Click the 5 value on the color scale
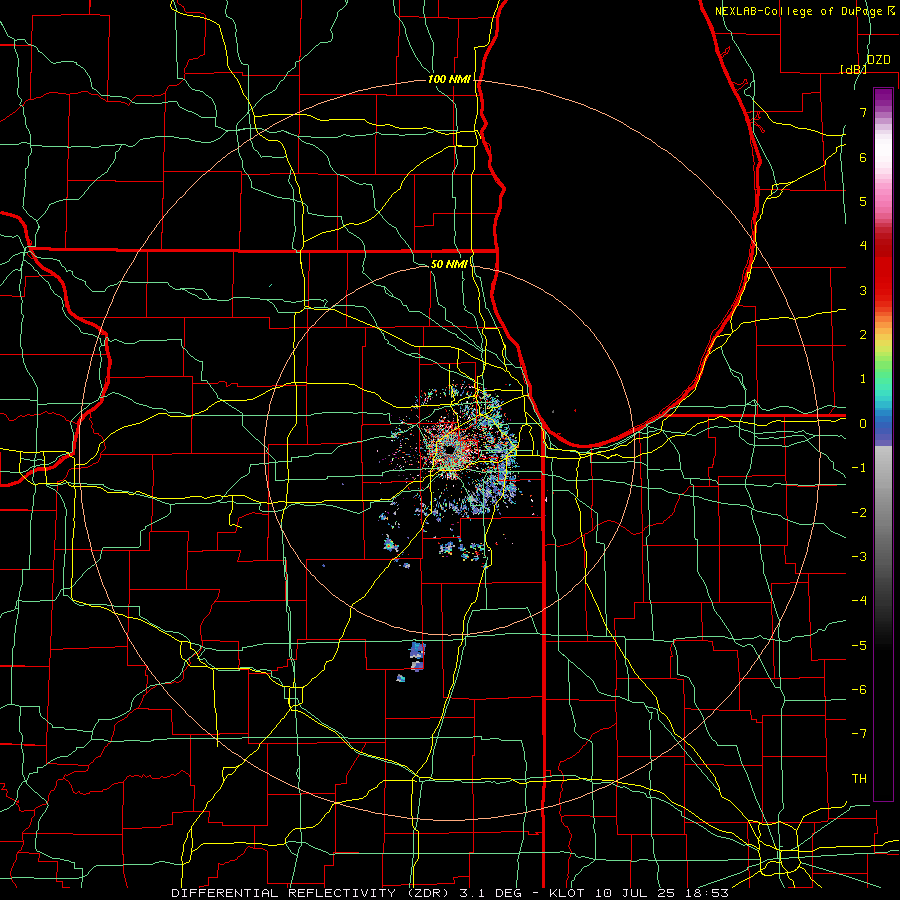Image resolution: width=900 pixels, height=900 pixels. coord(863,201)
